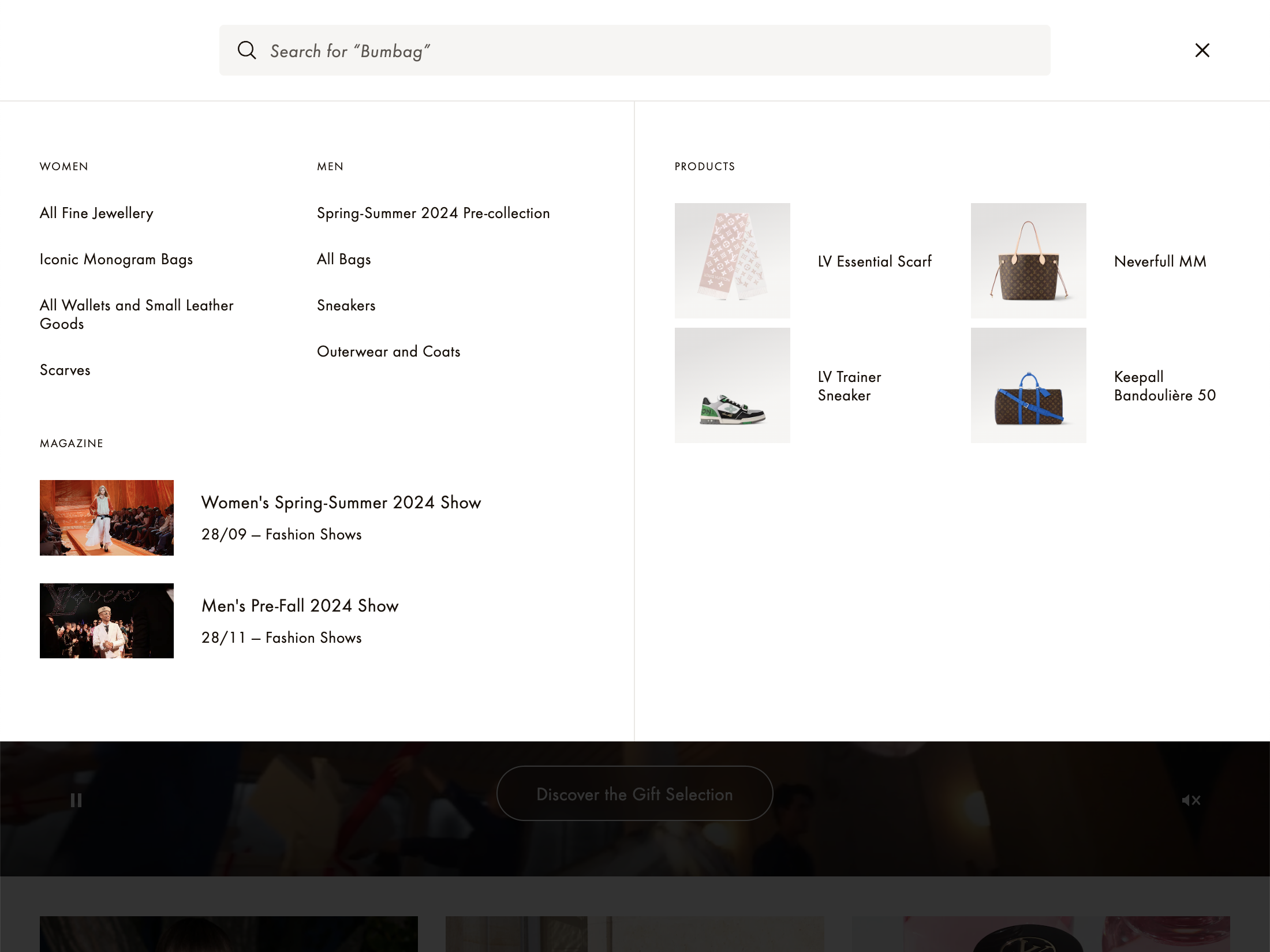
Task: Select Iconic Monogram Bags
Action: pyautogui.click(x=116, y=259)
